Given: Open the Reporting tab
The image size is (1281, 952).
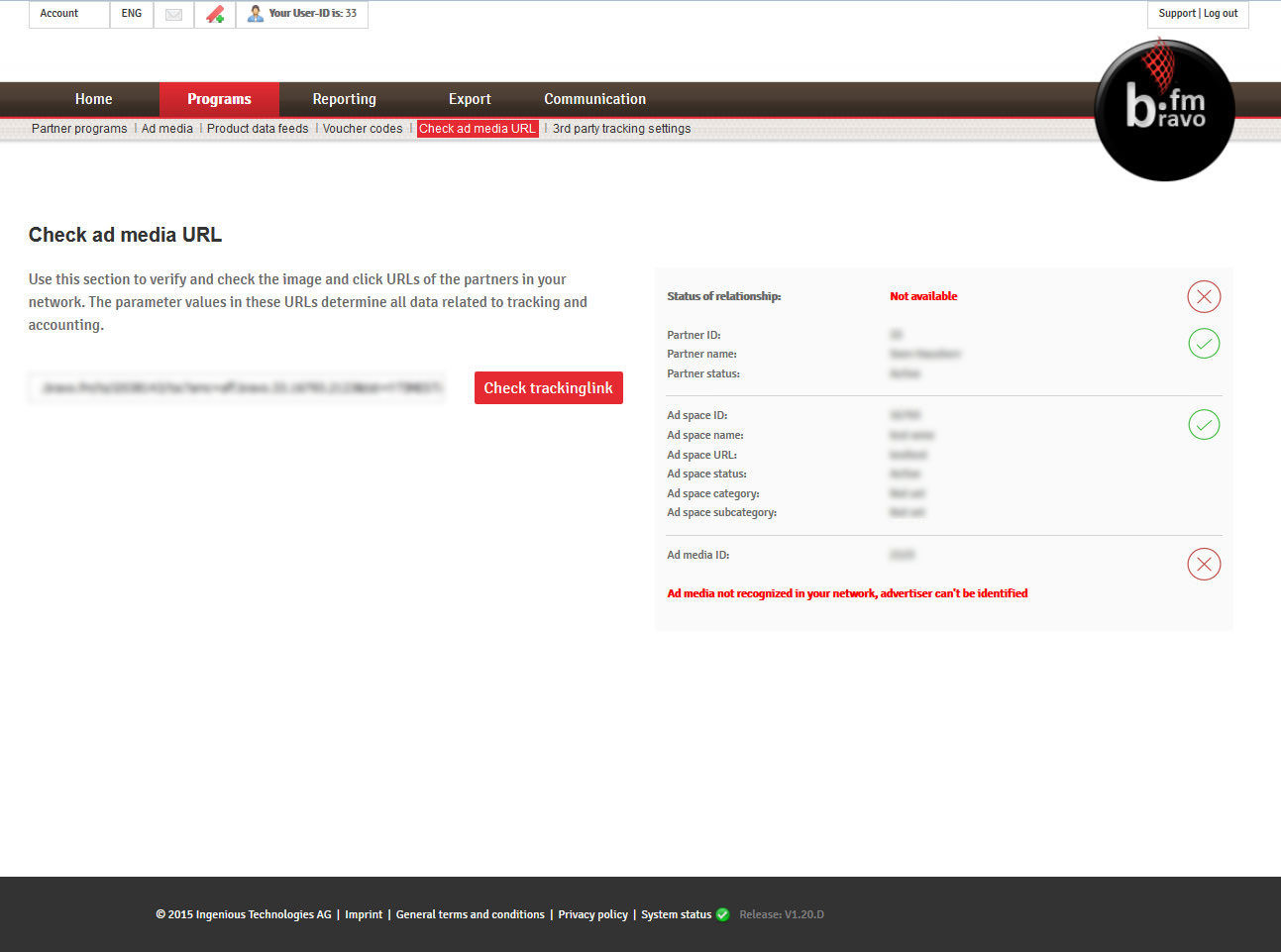Looking at the screenshot, I should click(344, 99).
